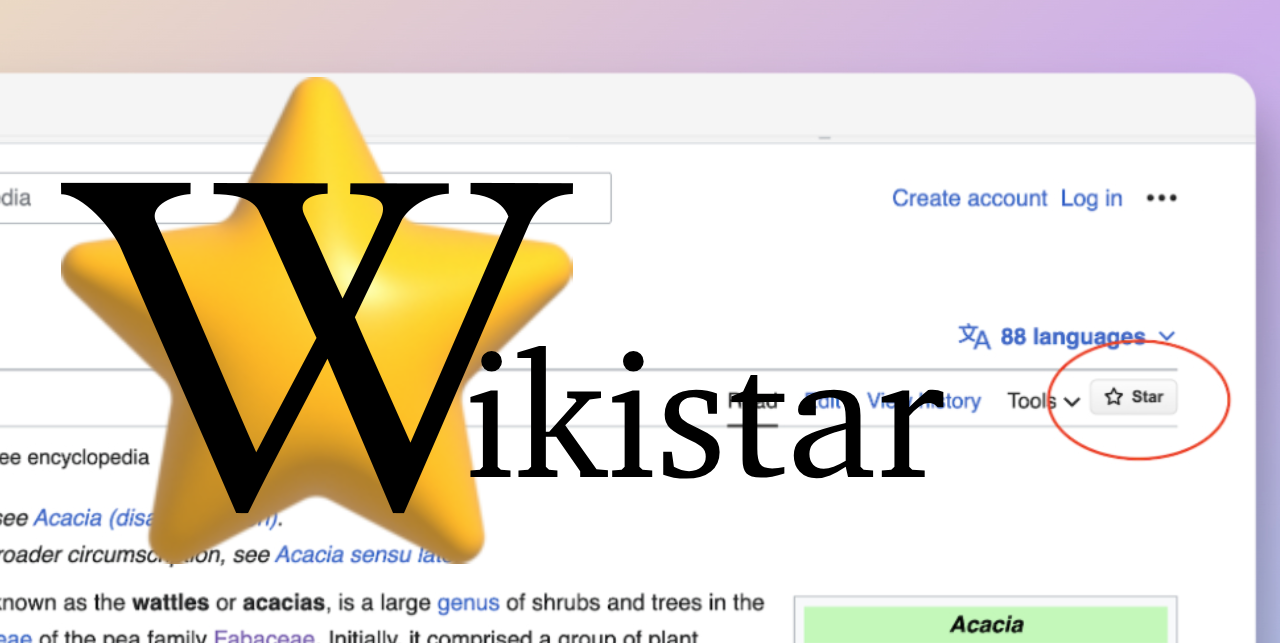Open the Create account link

pyautogui.click(x=969, y=198)
